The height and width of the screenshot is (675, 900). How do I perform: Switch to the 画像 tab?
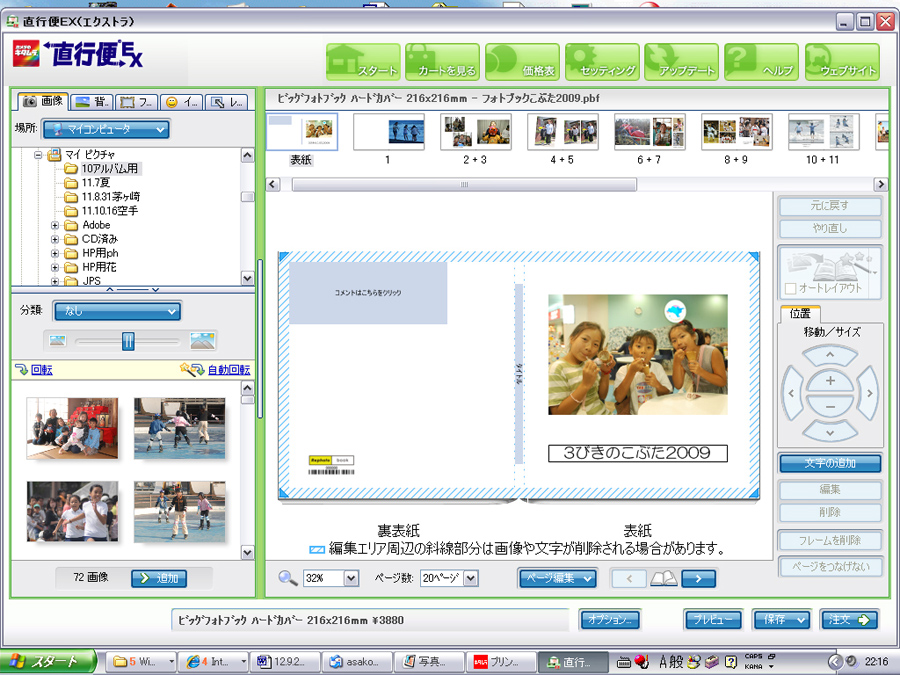43,102
